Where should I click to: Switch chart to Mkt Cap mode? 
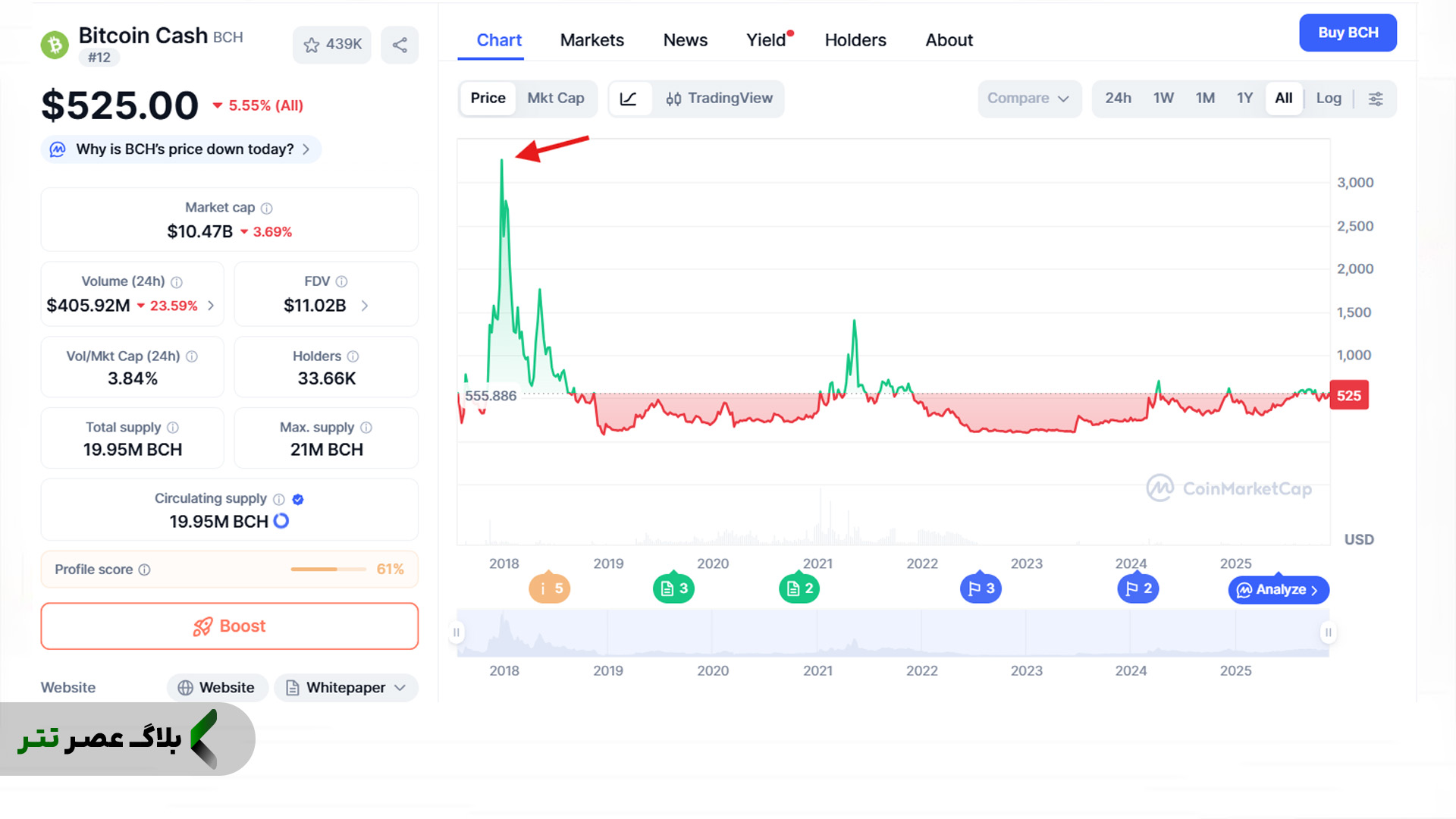[x=556, y=99]
